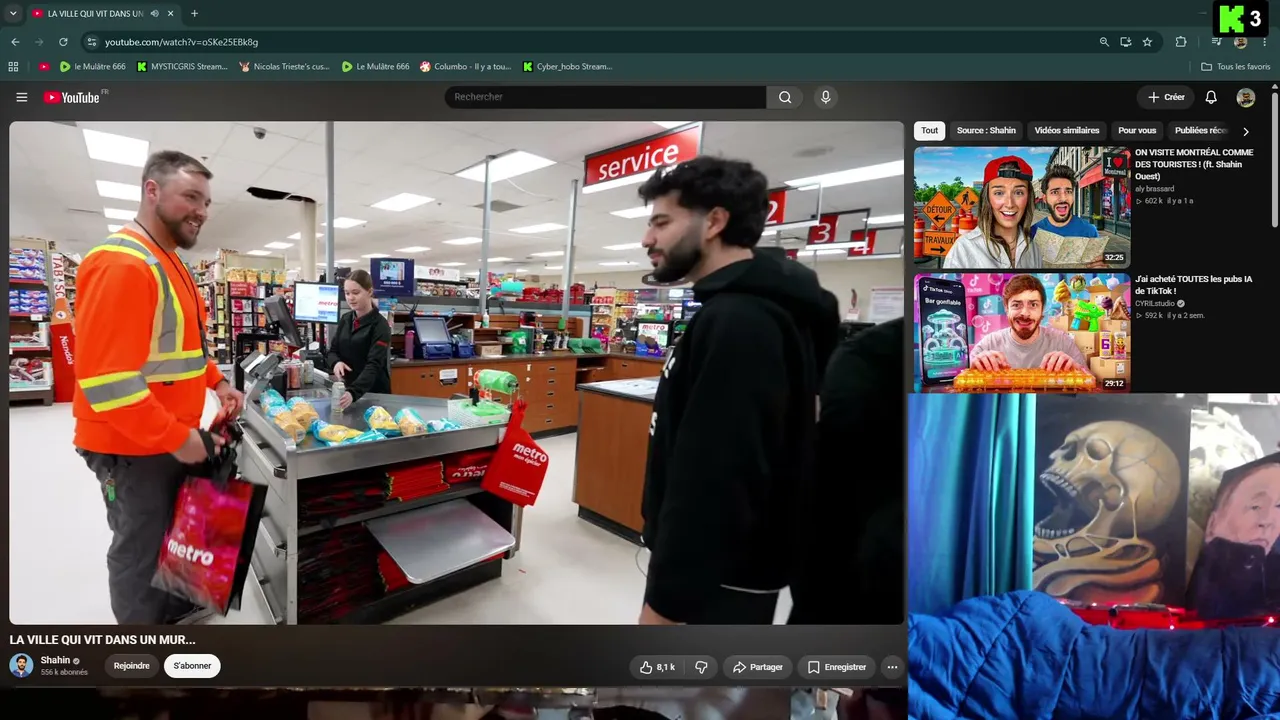Viewport: 1280px width, 720px height.
Task: Bookmark this page with the star
Action: click(1147, 42)
